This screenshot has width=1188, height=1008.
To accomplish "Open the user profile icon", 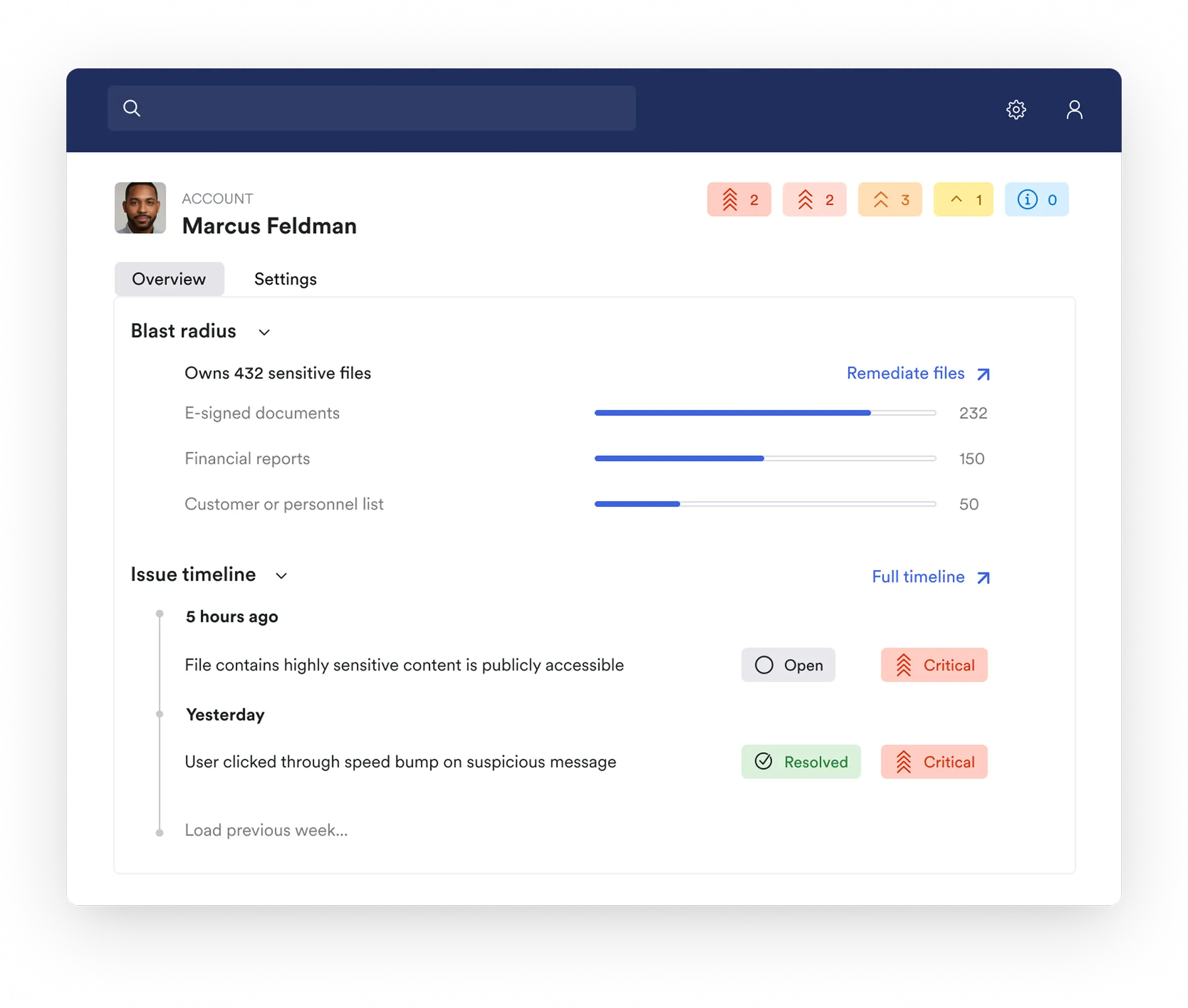I will click(1074, 109).
